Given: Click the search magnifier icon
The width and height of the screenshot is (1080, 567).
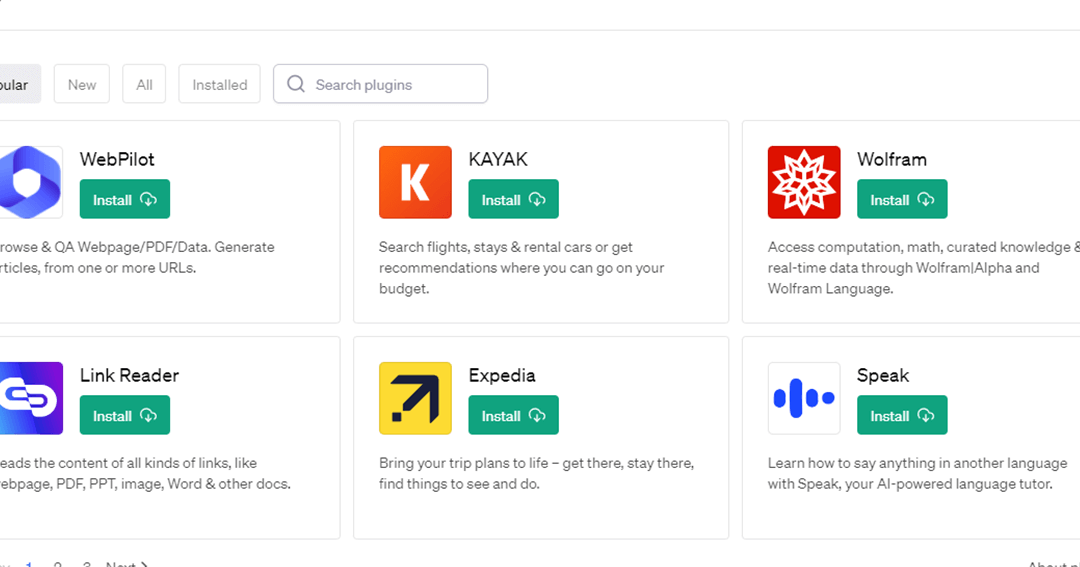Looking at the screenshot, I should point(296,84).
